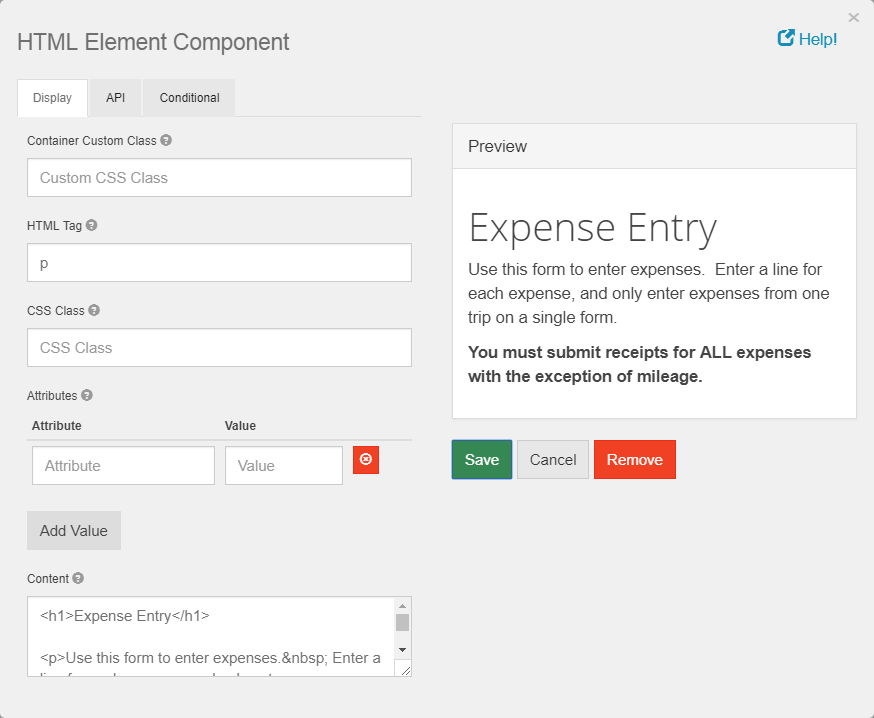Open the Conditional tab
This screenshot has width=874, height=718.
(x=188, y=97)
